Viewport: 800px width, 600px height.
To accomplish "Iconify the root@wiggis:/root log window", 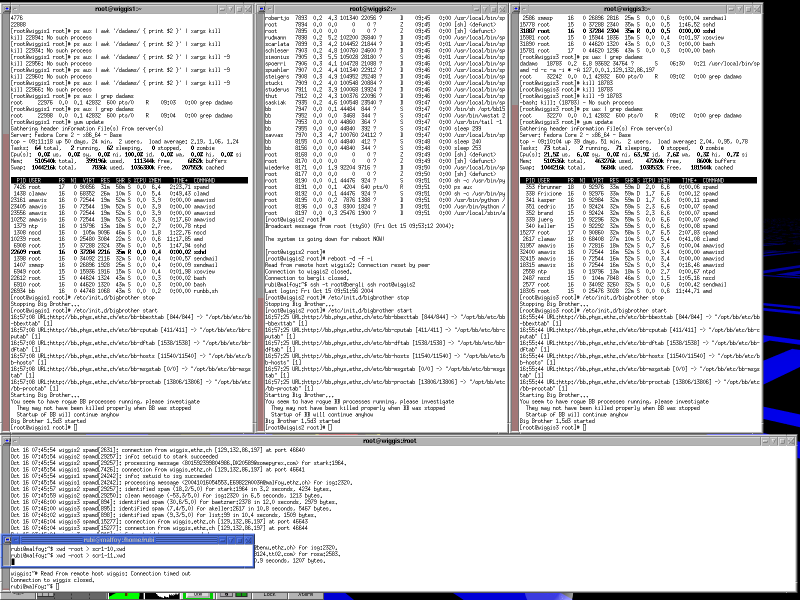I will [x=765, y=441].
